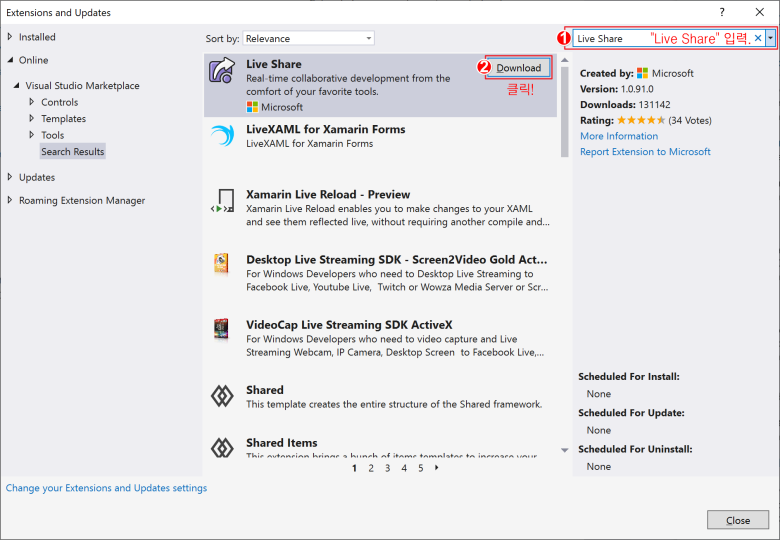The height and width of the screenshot is (540, 780).
Task: Go to results page 2
Action: coord(371,468)
